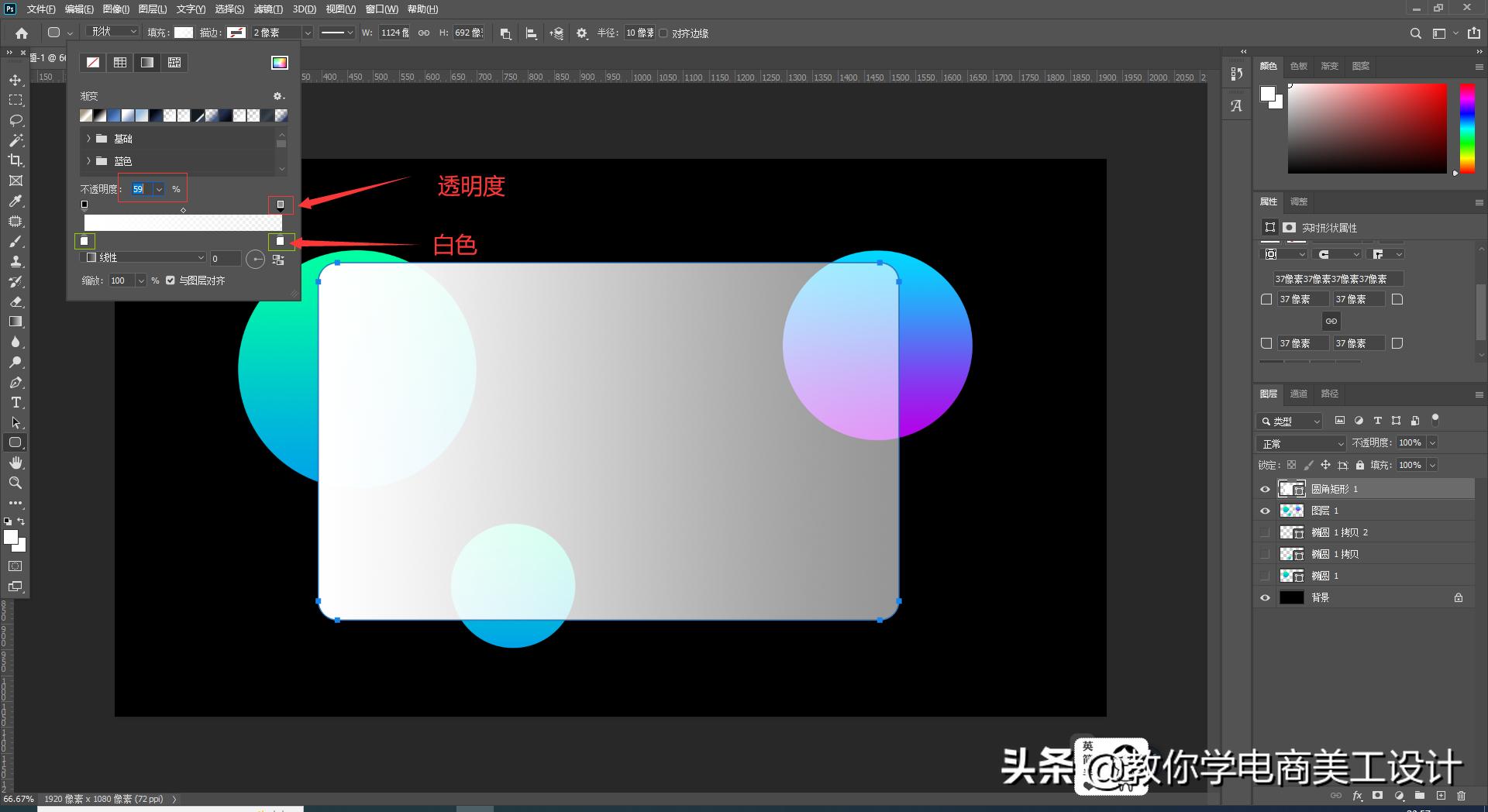The image size is (1488, 812).
Task: Select the Crop tool
Action: [15, 160]
